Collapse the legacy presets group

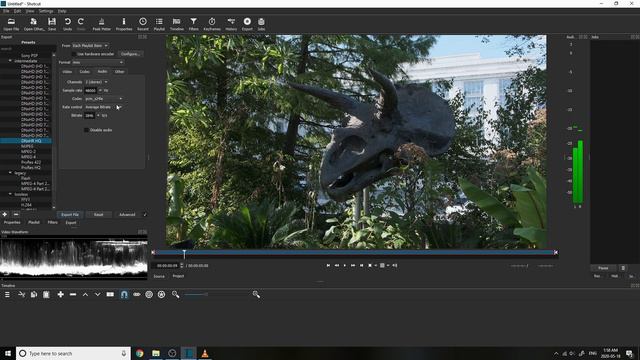click(10, 173)
